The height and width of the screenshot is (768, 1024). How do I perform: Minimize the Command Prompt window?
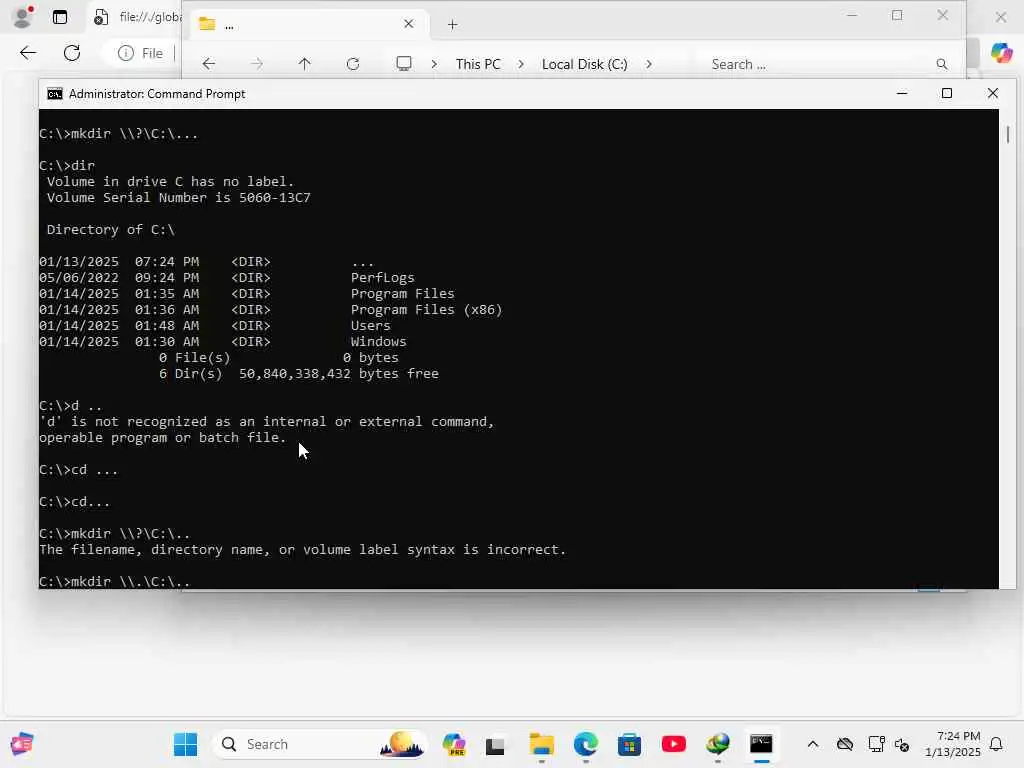tap(902, 93)
